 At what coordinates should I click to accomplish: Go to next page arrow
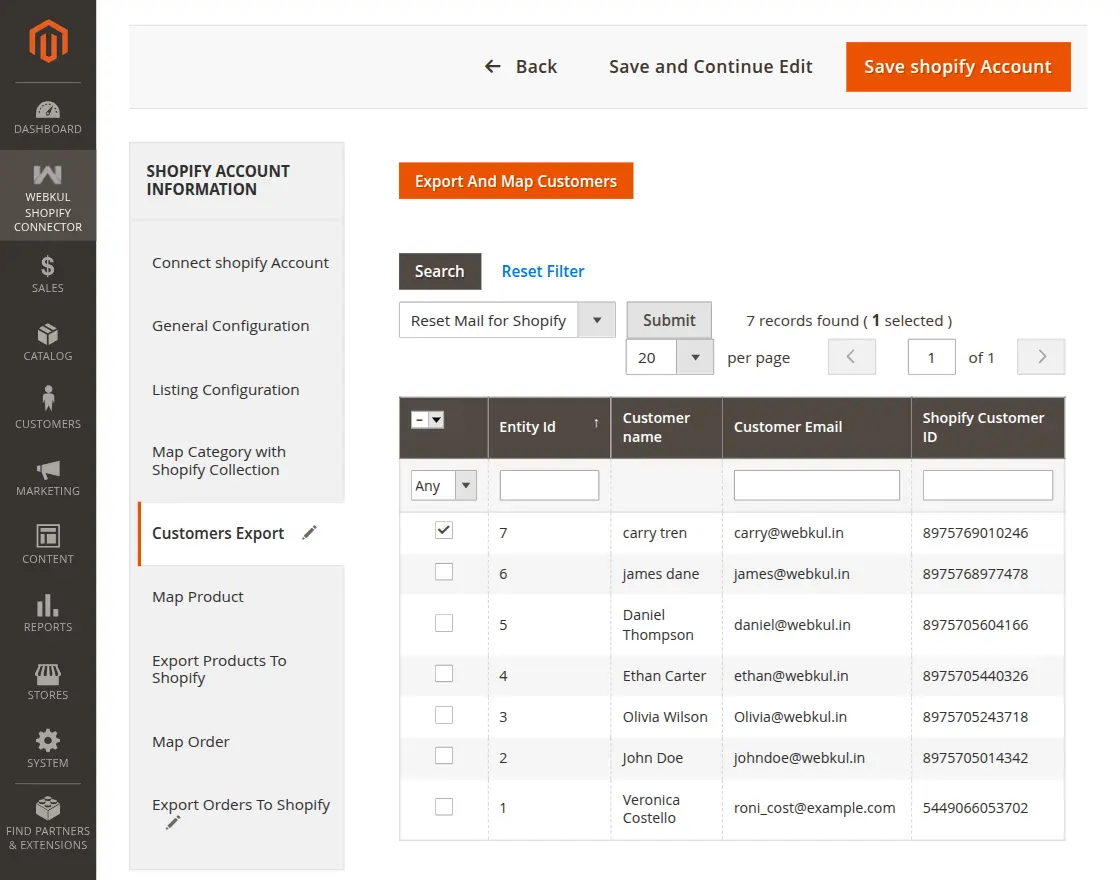tap(1041, 356)
